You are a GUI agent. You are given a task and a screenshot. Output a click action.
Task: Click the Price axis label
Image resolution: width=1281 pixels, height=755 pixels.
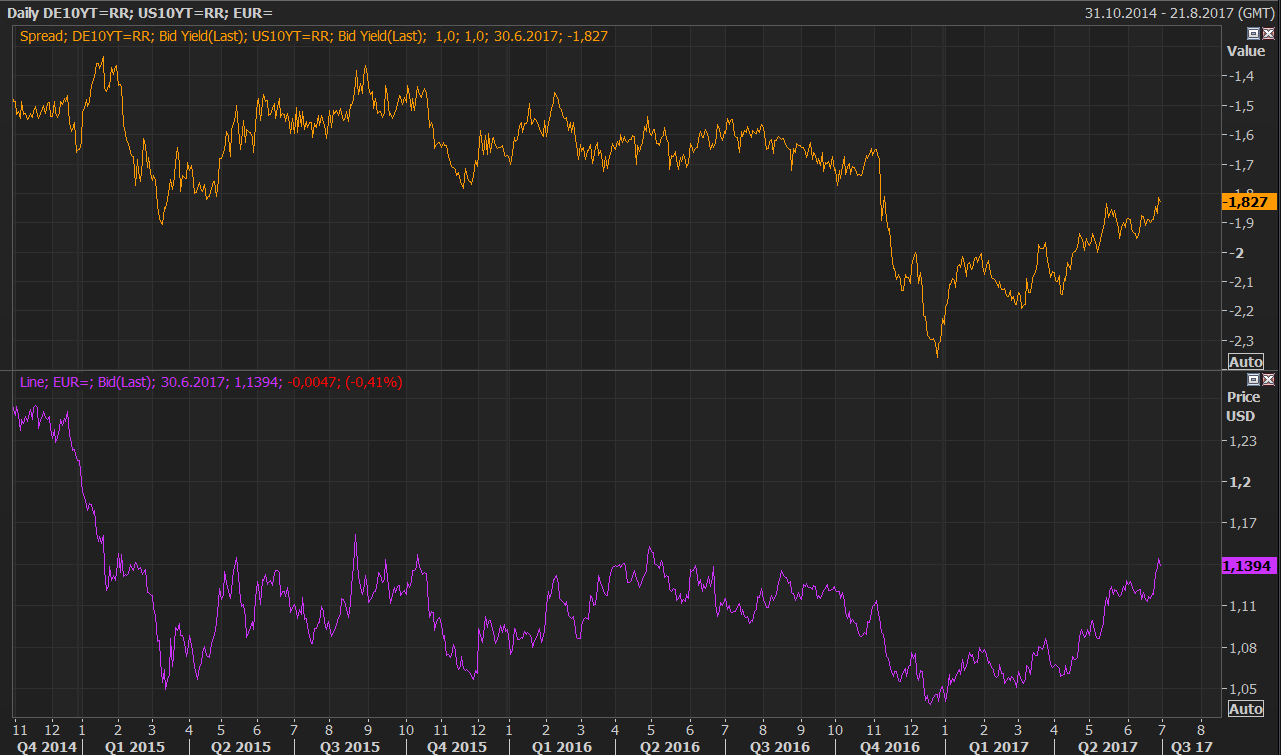click(1243, 397)
